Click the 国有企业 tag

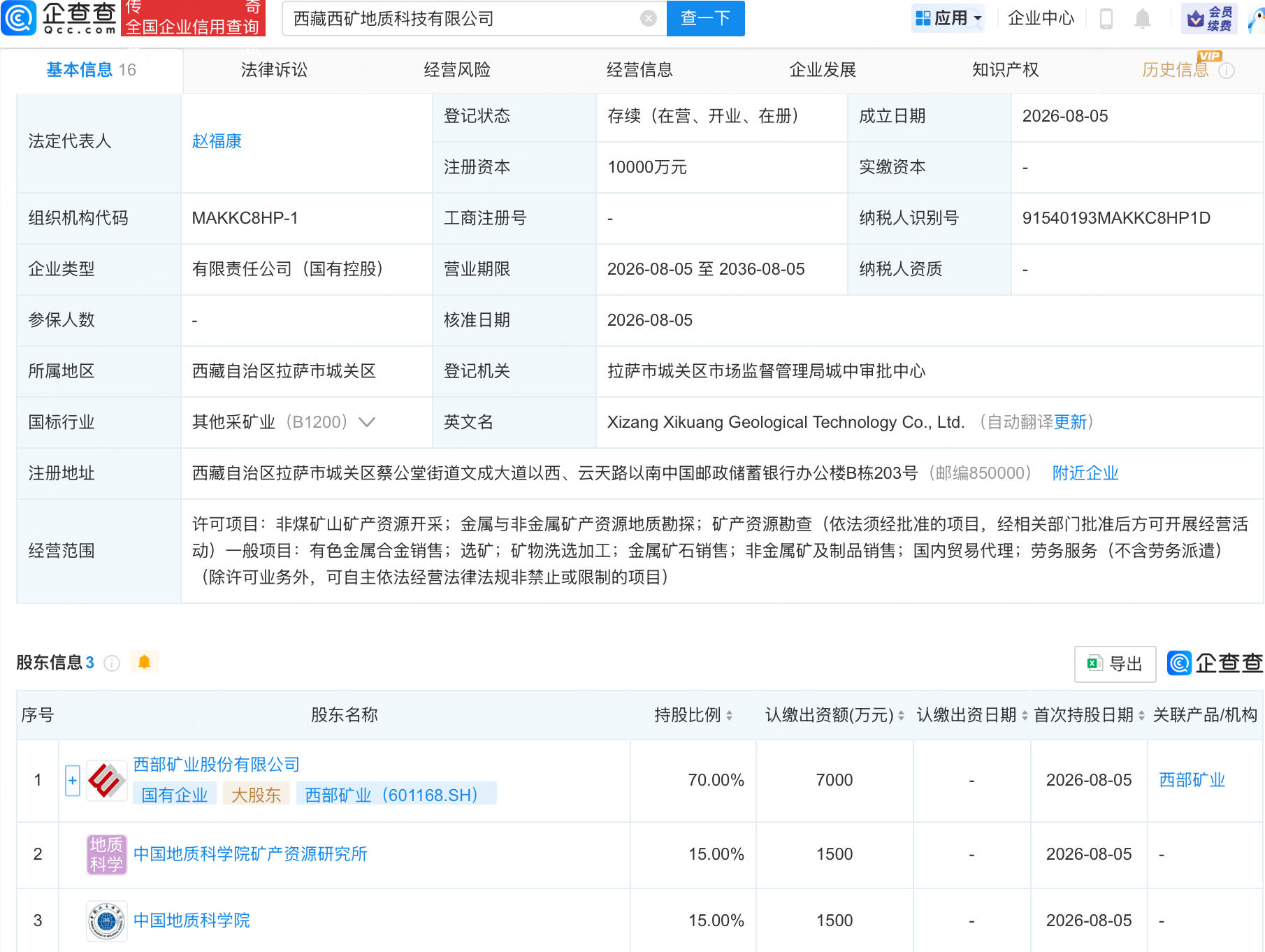(x=175, y=795)
